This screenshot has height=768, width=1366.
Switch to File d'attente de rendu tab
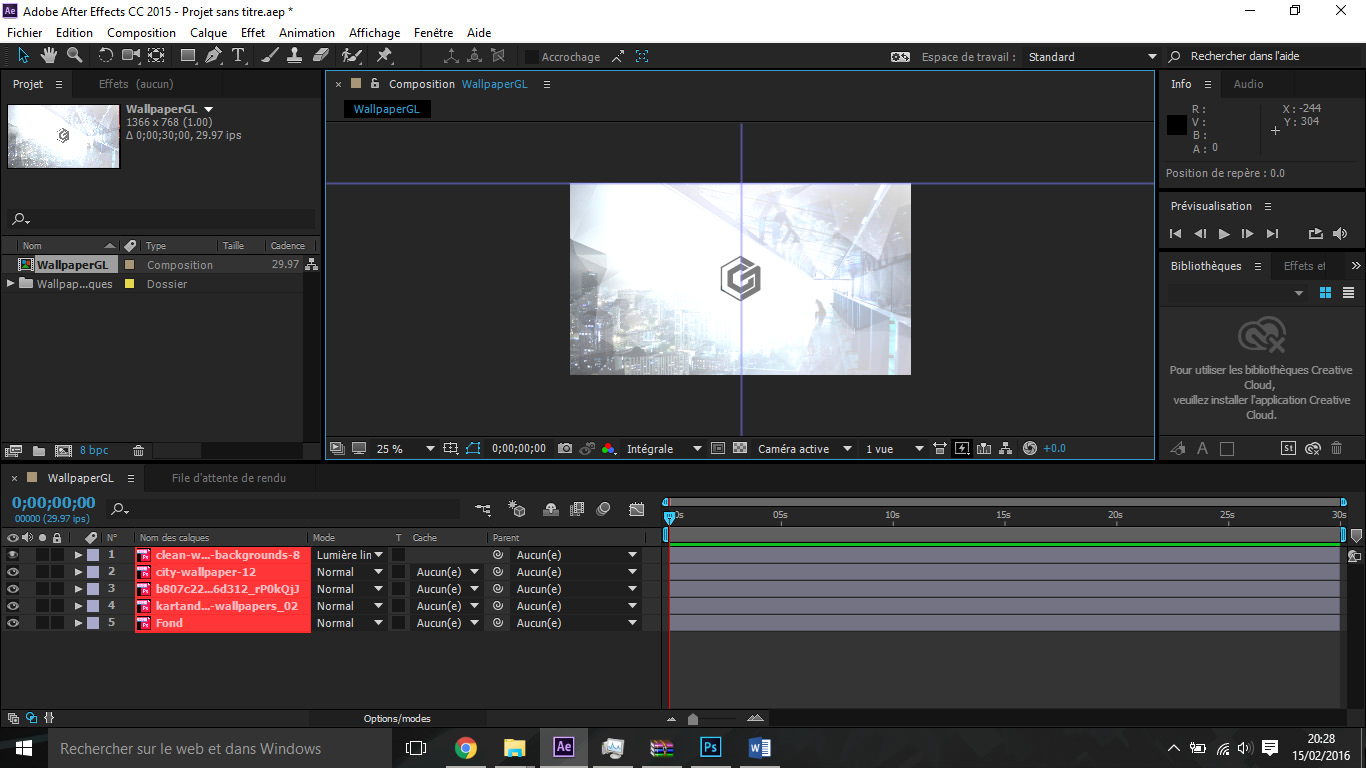pos(229,478)
